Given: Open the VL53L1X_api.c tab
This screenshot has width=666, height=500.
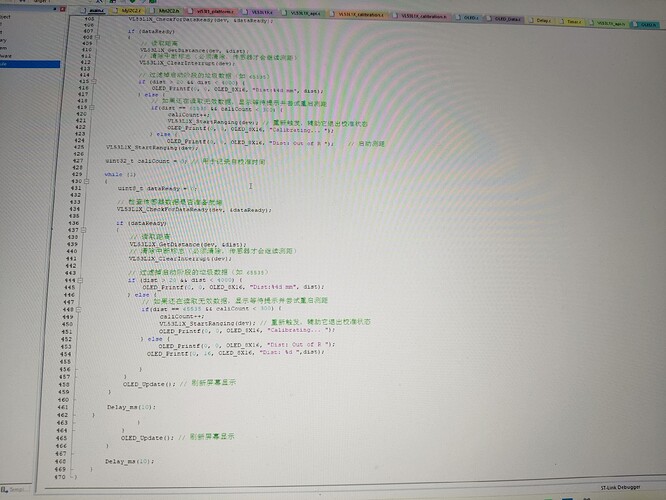Looking at the screenshot, I should (301, 13).
